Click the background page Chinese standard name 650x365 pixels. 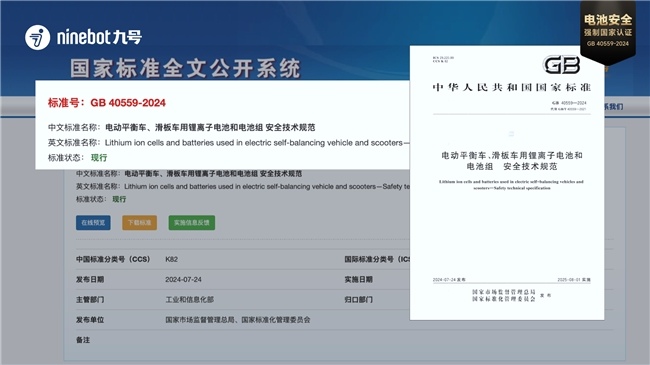coord(213,173)
